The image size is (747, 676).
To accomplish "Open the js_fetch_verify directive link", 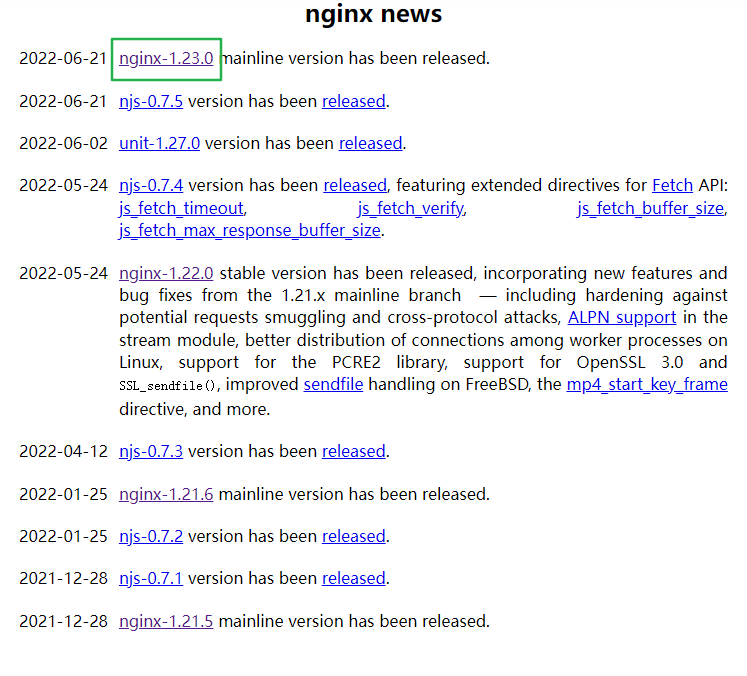I will point(411,208).
